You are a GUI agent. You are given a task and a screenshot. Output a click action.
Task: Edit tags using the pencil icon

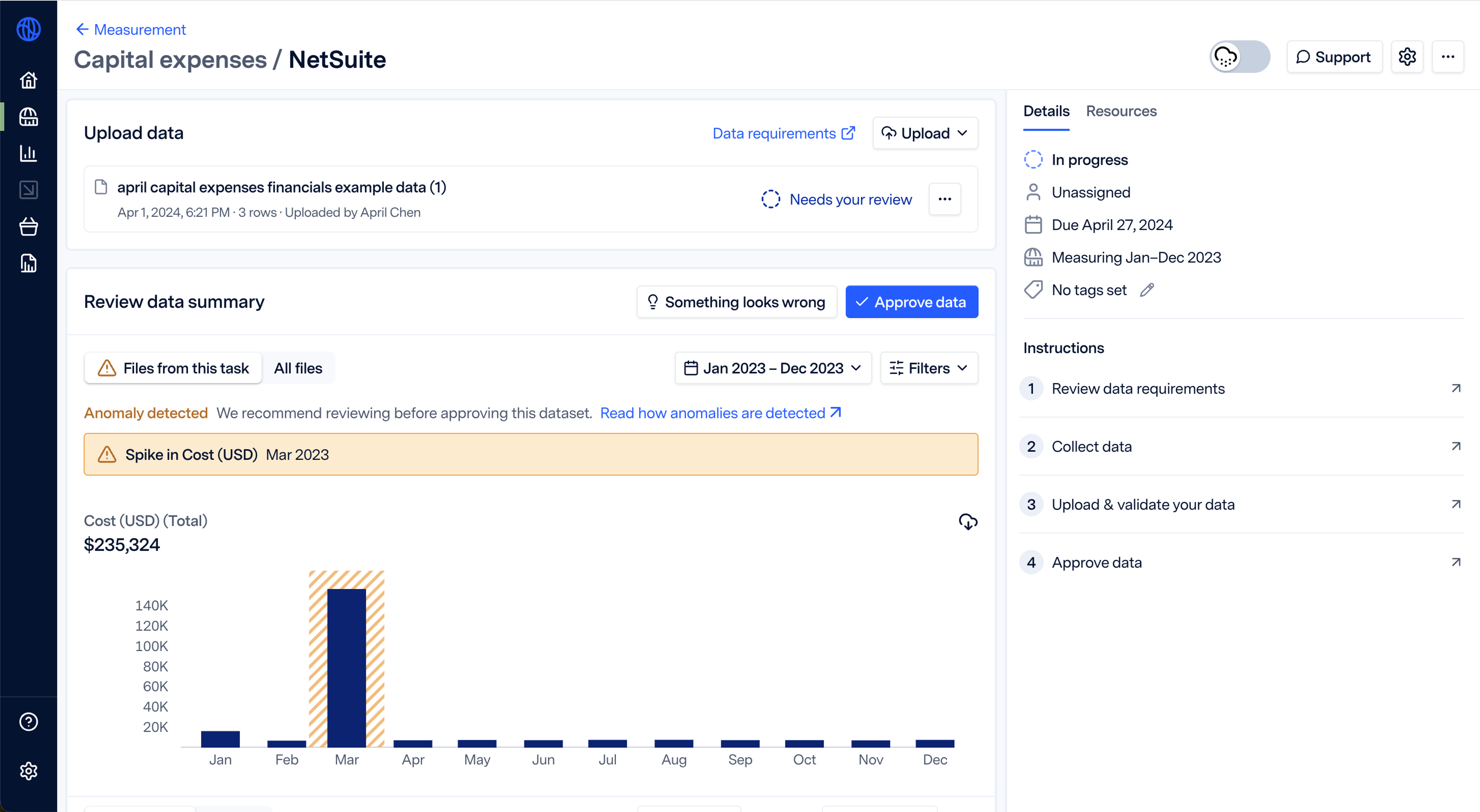click(1147, 290)
